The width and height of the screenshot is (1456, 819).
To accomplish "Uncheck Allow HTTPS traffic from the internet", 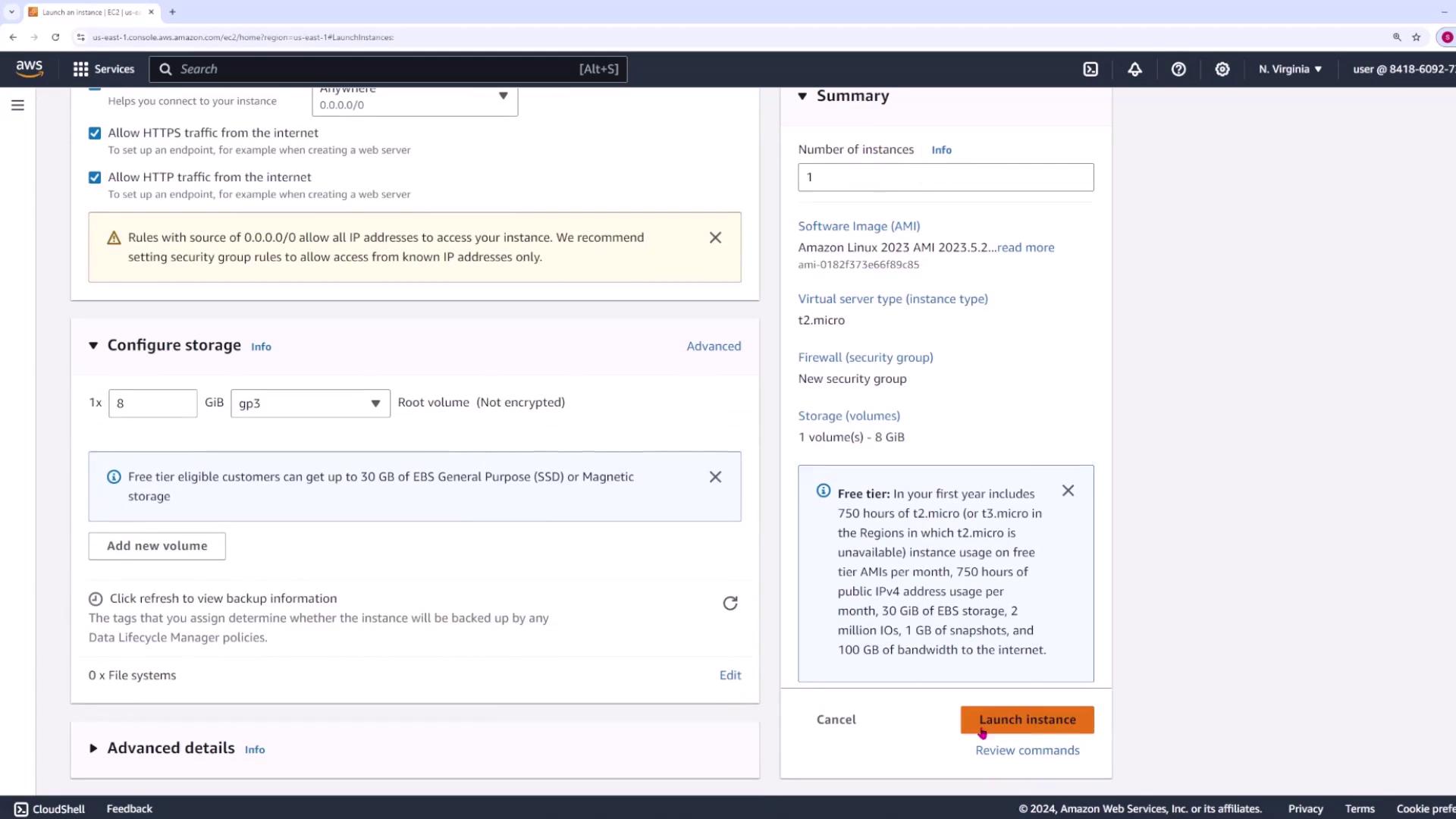I will tap(95, 133).
